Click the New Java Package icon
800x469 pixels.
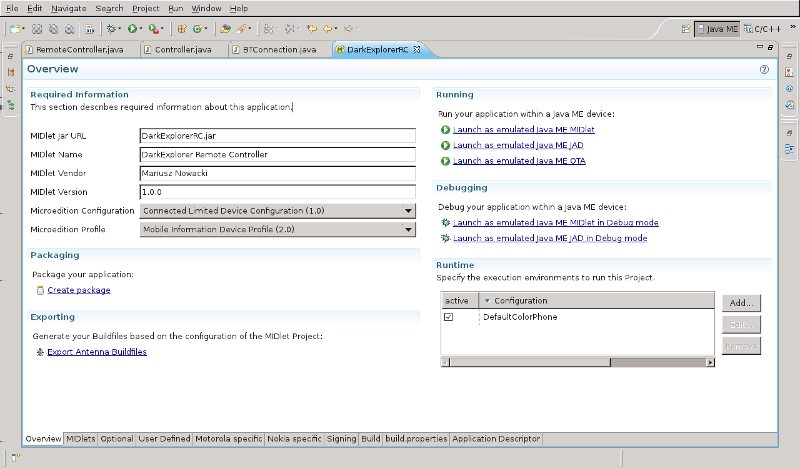coord(181,29)
